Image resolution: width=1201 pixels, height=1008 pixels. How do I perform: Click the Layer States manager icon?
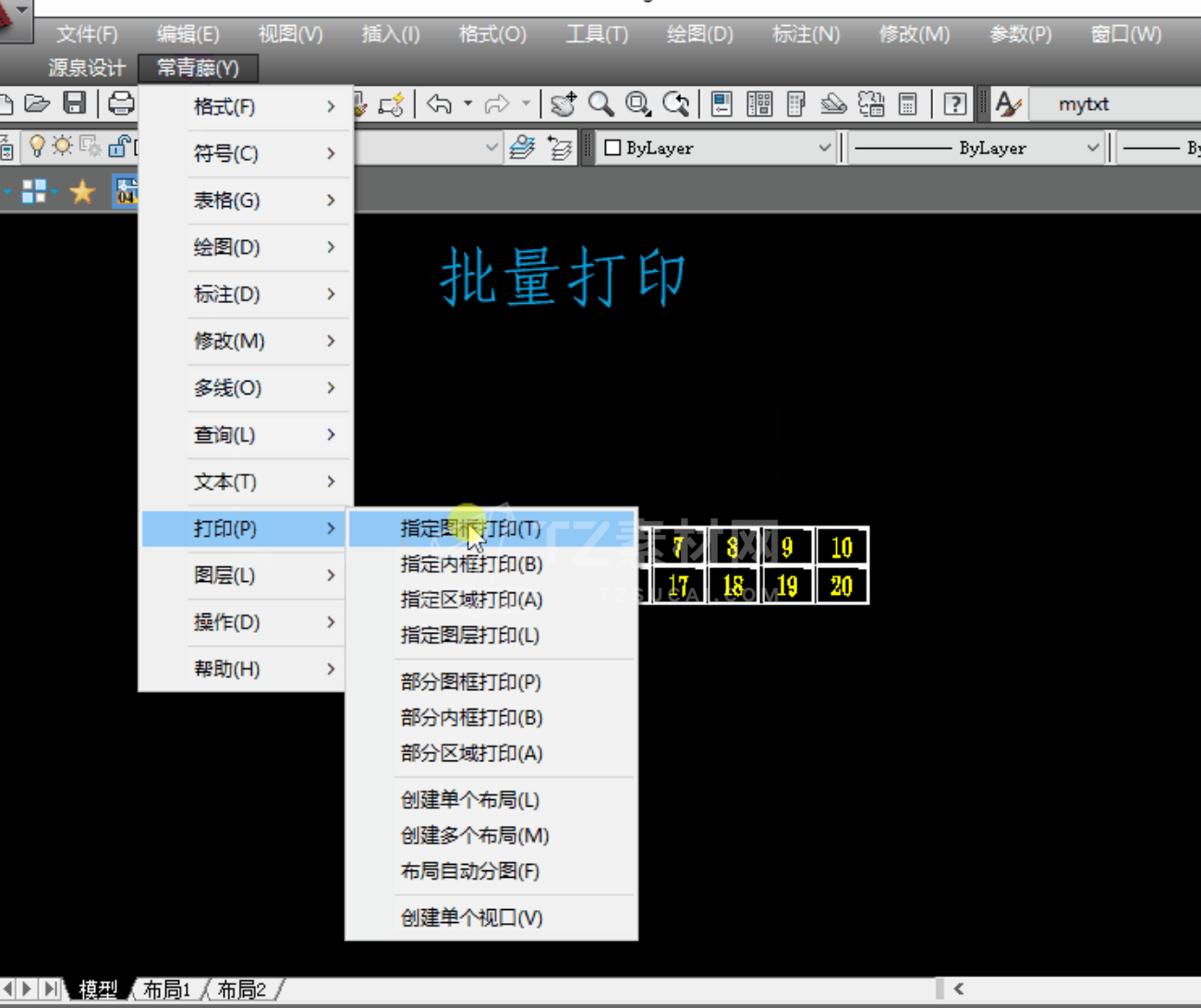(x=522, y=148)
